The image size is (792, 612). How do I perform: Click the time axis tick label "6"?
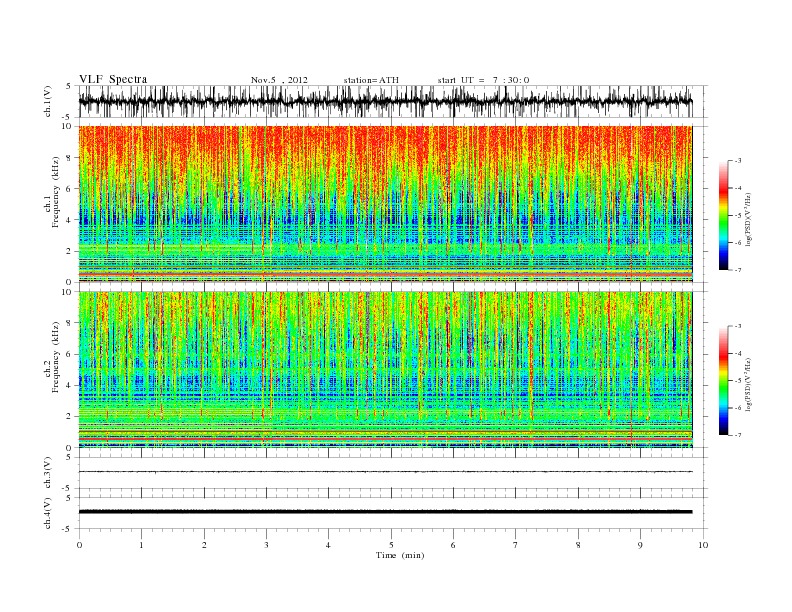click(453, 545)
